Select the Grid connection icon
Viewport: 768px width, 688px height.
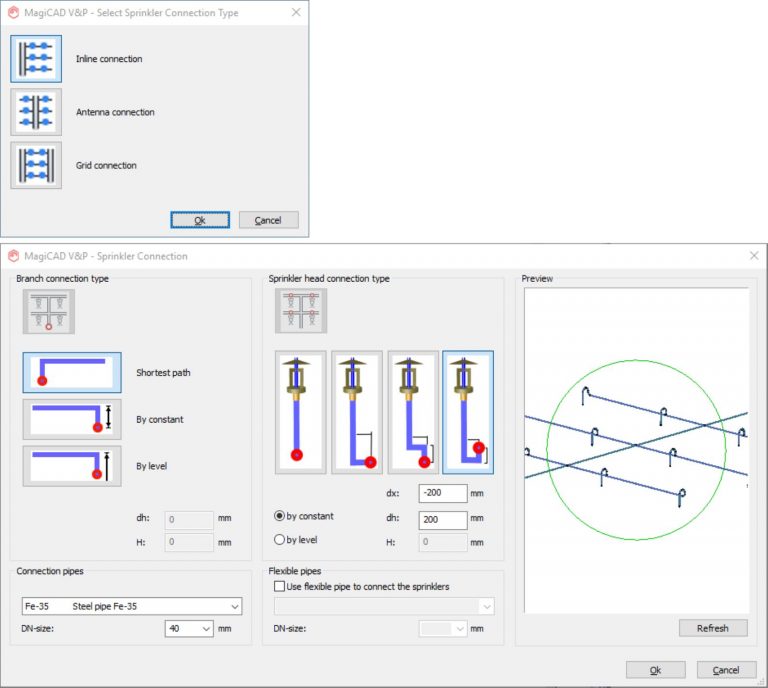coord(36,166)
